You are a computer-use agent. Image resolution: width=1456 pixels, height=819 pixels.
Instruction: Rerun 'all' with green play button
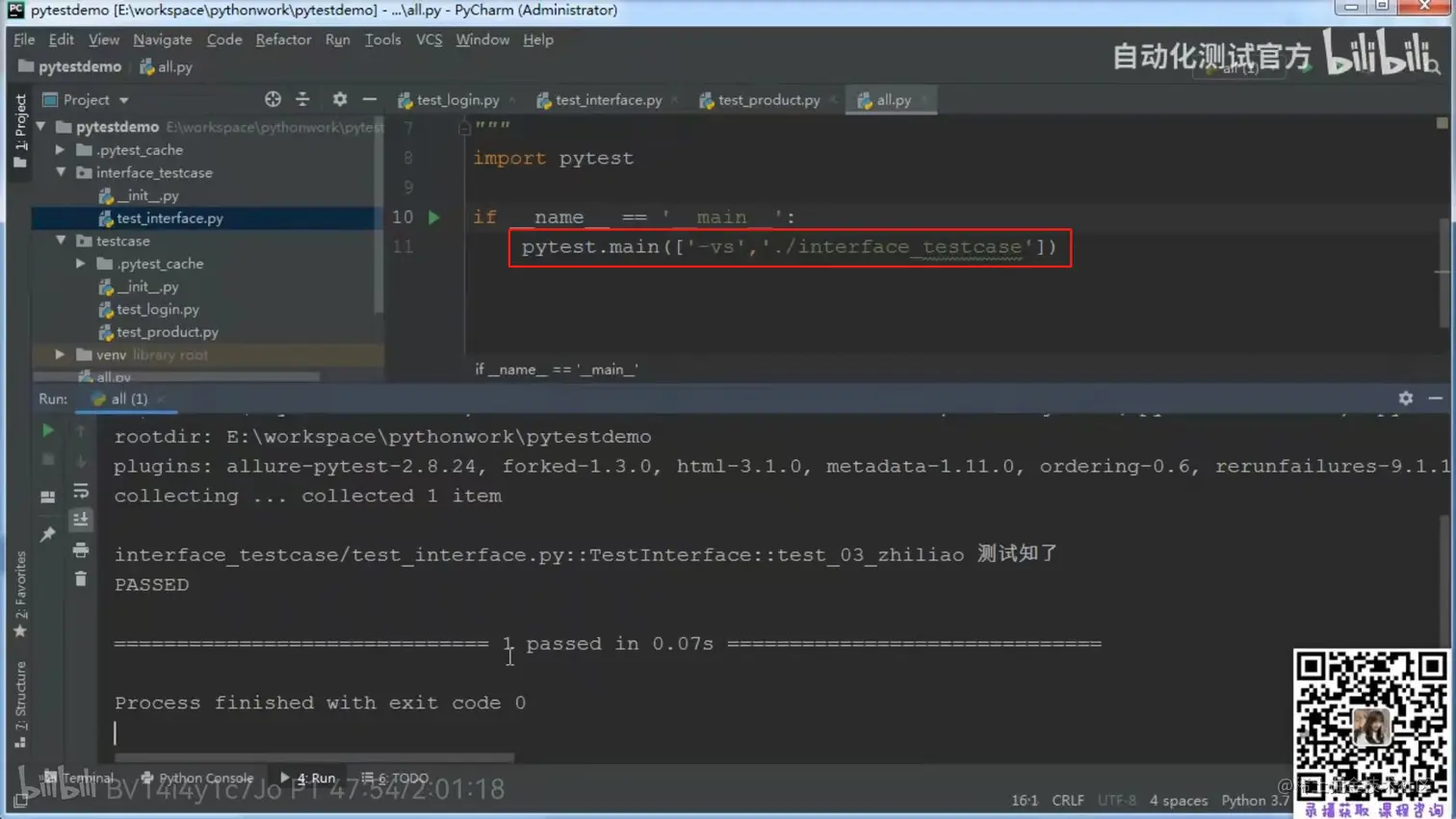(x=47, y=430)
